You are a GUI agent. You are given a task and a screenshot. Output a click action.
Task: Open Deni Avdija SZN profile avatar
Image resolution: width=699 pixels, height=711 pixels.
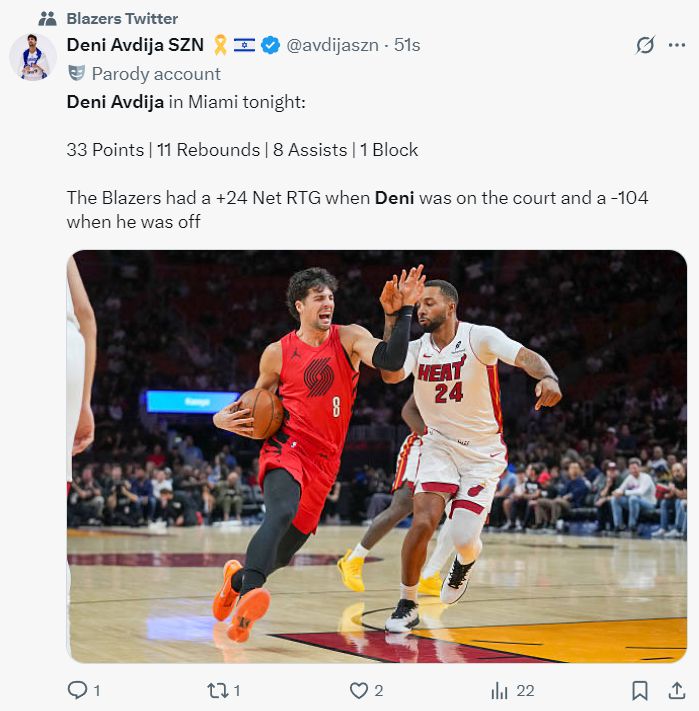tap(33, 57)
